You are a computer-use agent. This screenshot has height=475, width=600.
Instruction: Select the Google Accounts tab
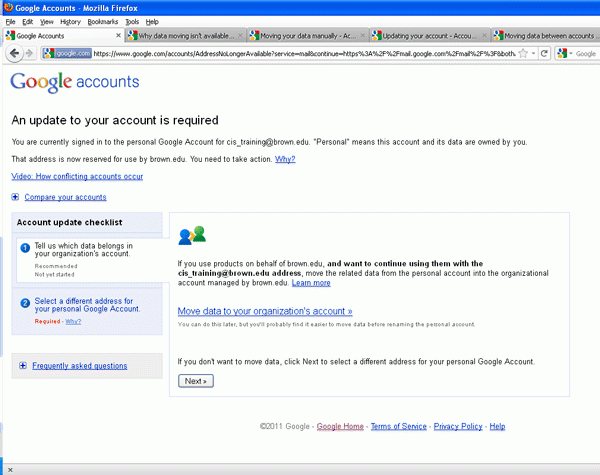pos(64,36)
